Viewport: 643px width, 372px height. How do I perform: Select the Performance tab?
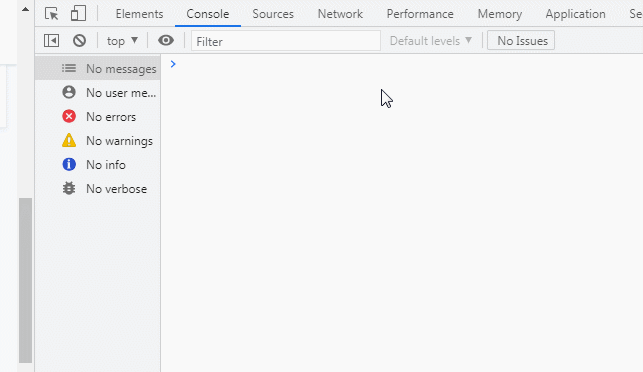pyautogui.click(x=420, y=14)
